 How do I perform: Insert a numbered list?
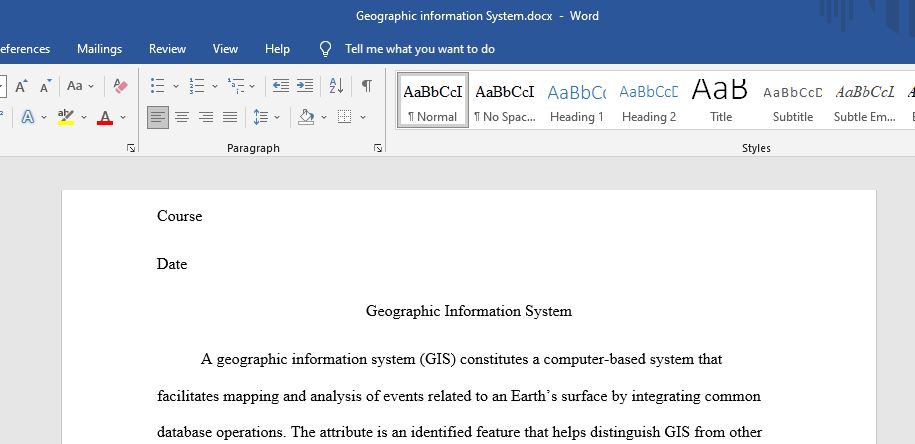197,86
